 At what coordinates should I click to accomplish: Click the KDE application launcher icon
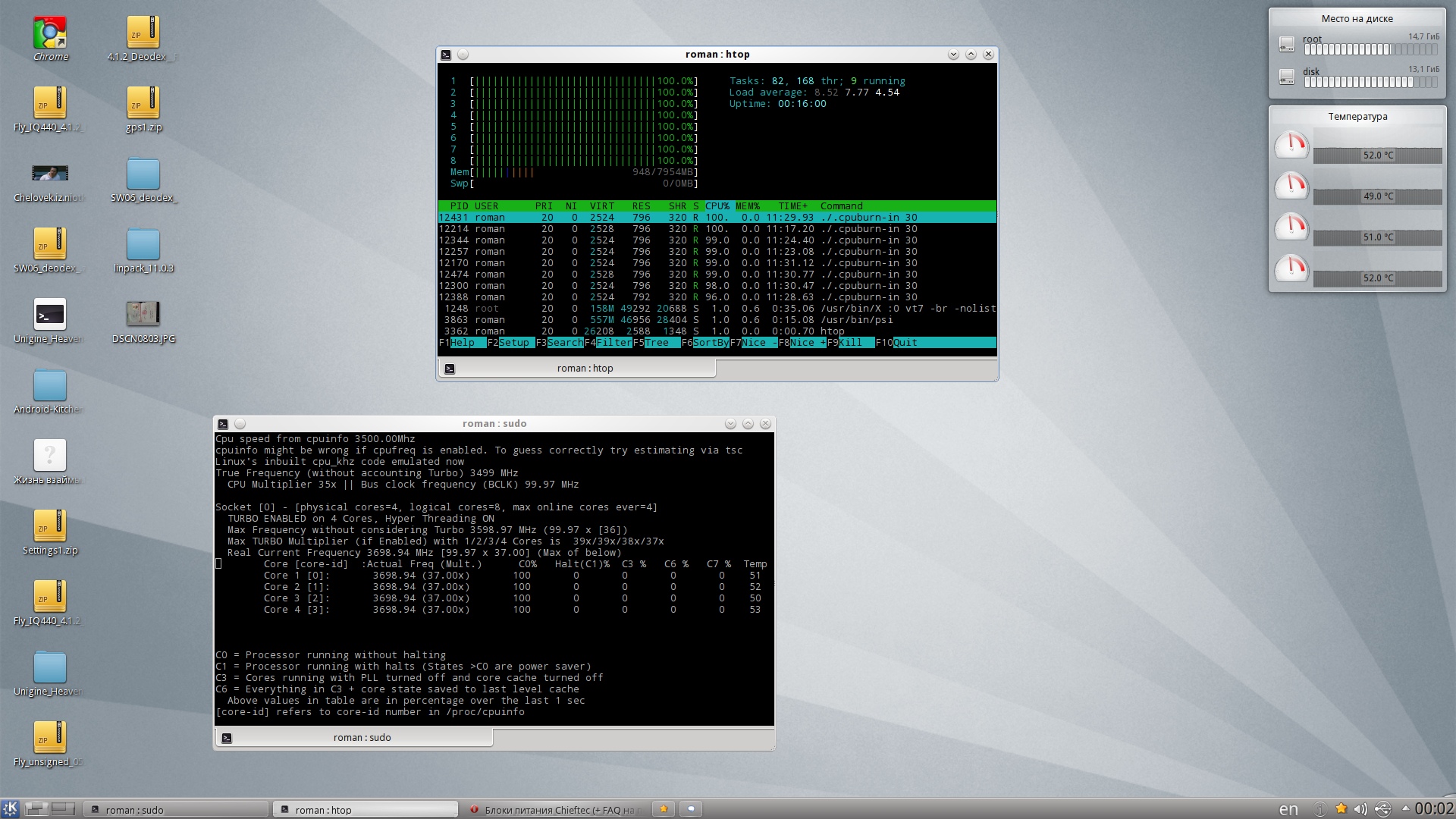pyautogui.click(x=10, y=808)
